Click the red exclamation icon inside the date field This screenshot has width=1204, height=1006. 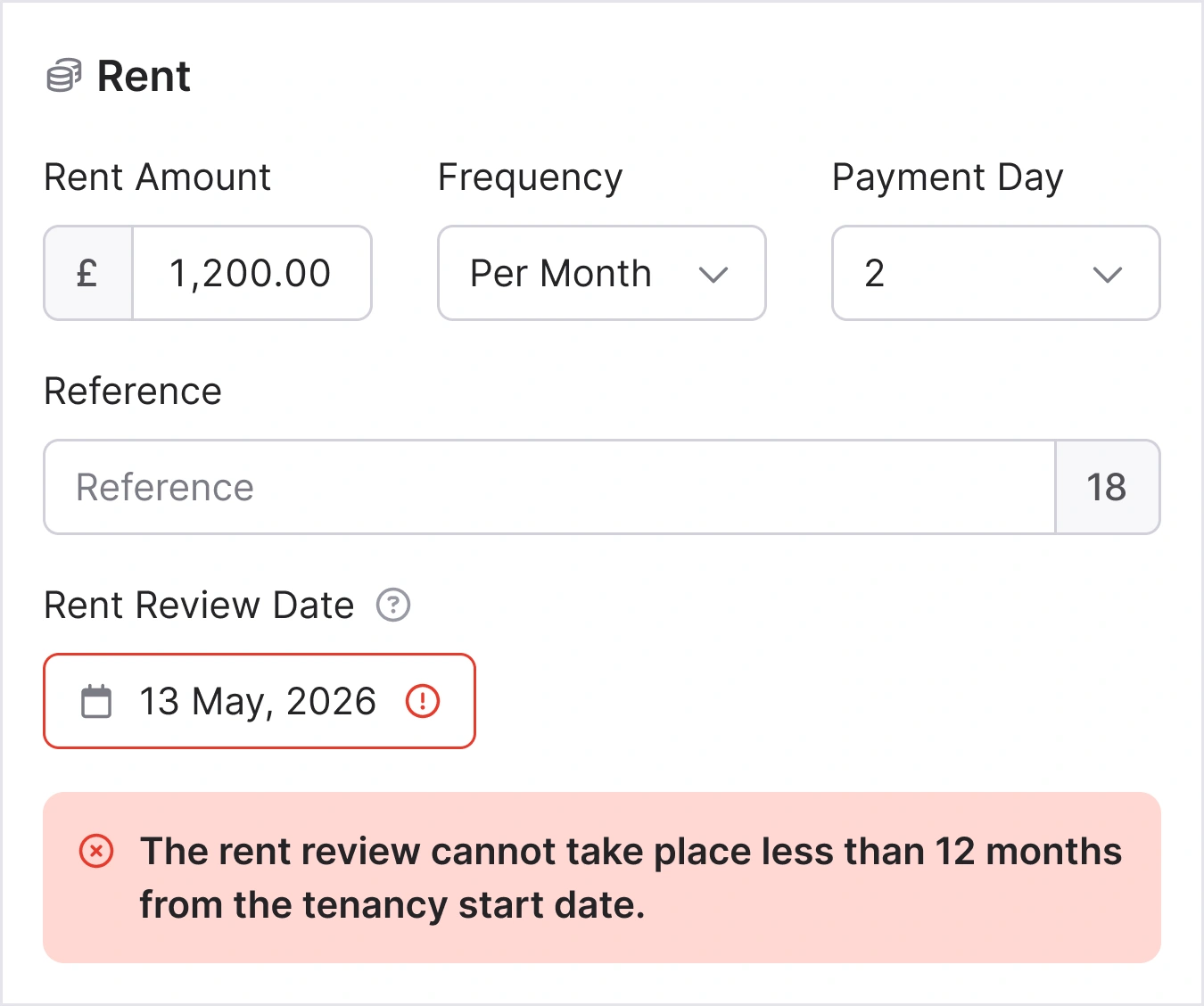point(424,702)
